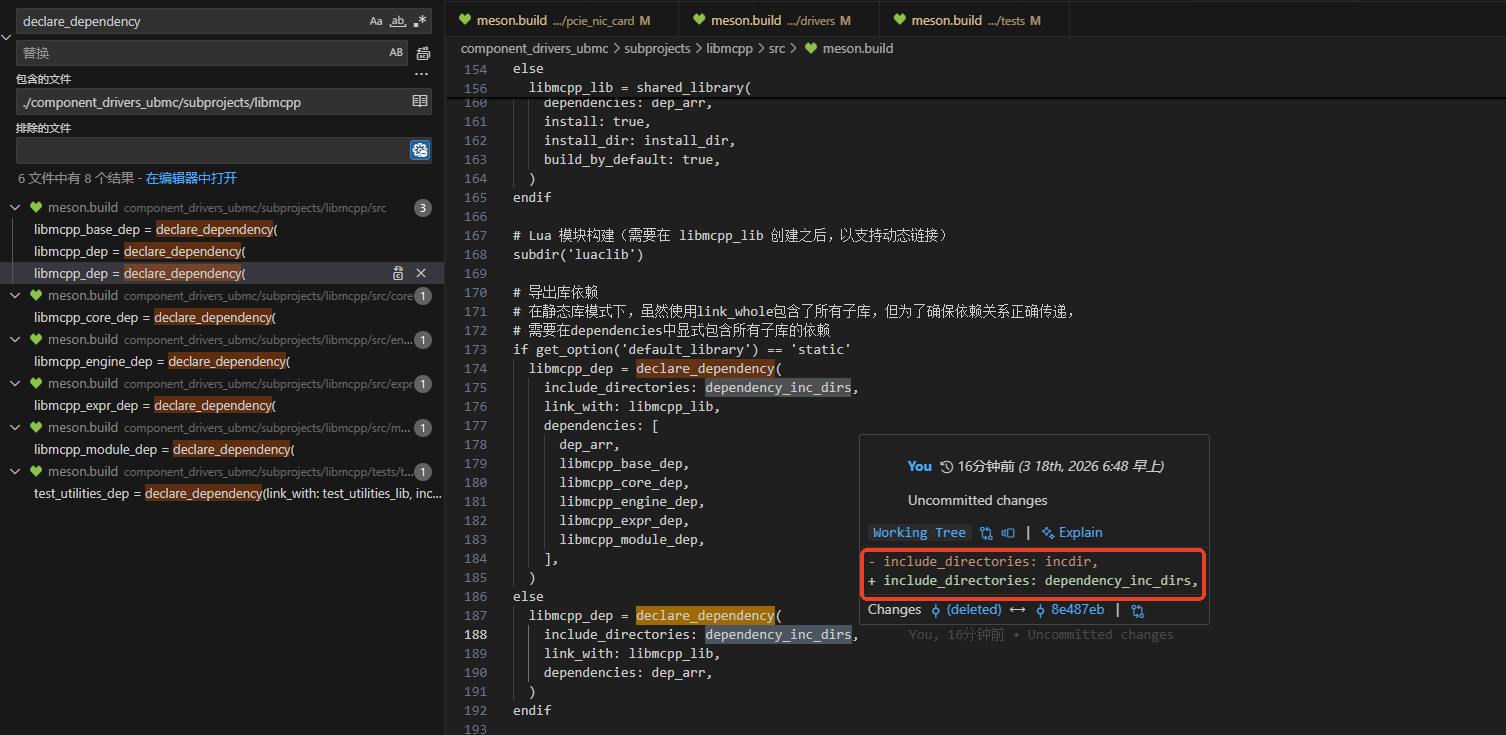Collapse libmcpp/src/core meson.build results
Viewport: 1506px width, 735px height.
point(15,296)
